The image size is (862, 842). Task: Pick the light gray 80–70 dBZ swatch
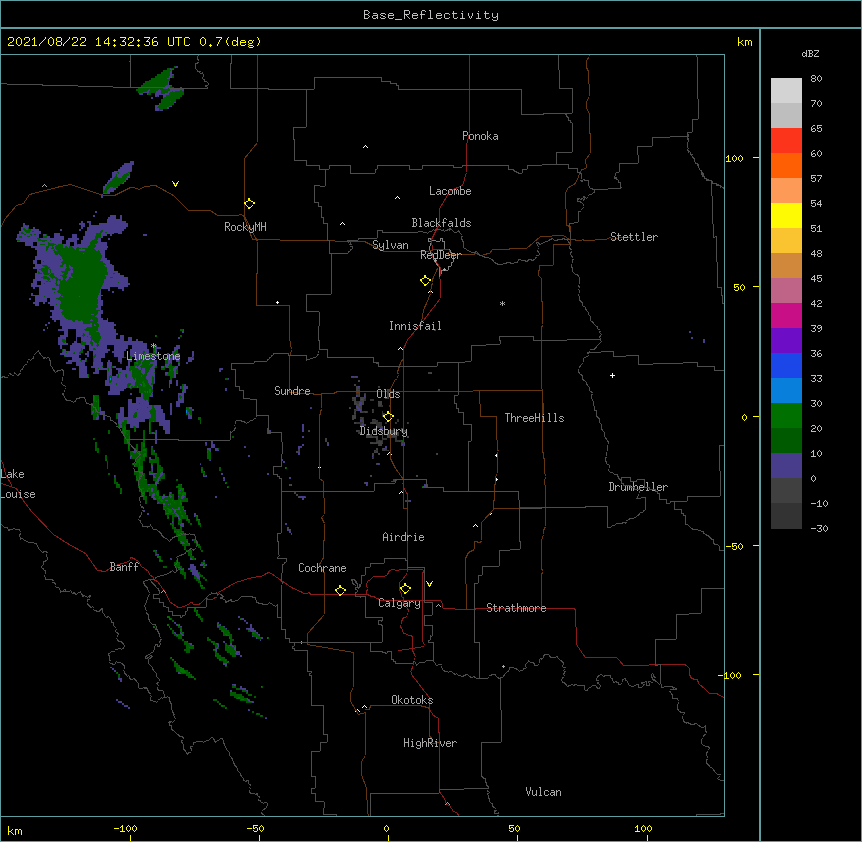[786, 91]
